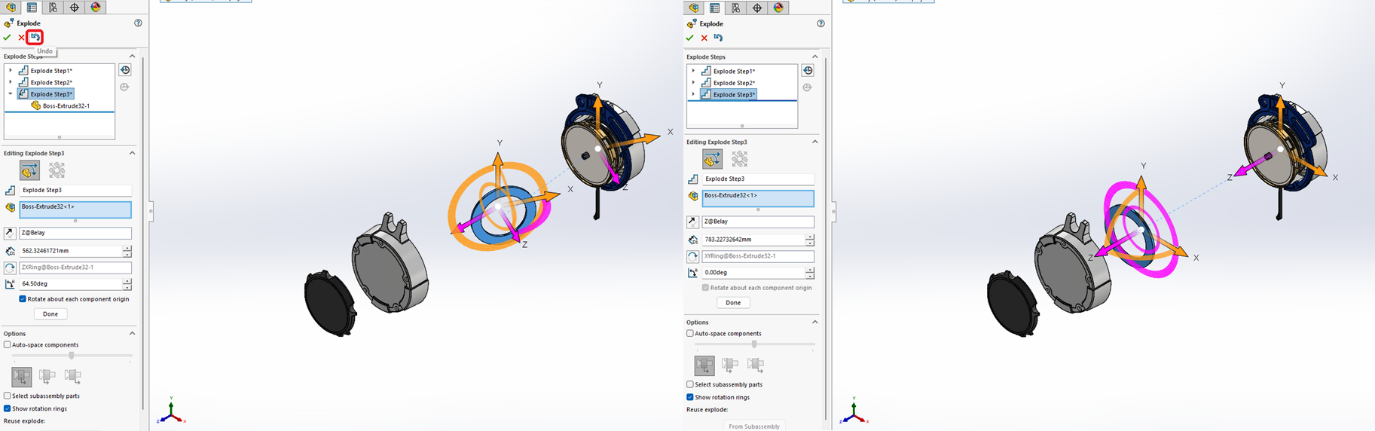Click the help icon in left Explode header
The image size is (1375, 431).
coord(138,23)
